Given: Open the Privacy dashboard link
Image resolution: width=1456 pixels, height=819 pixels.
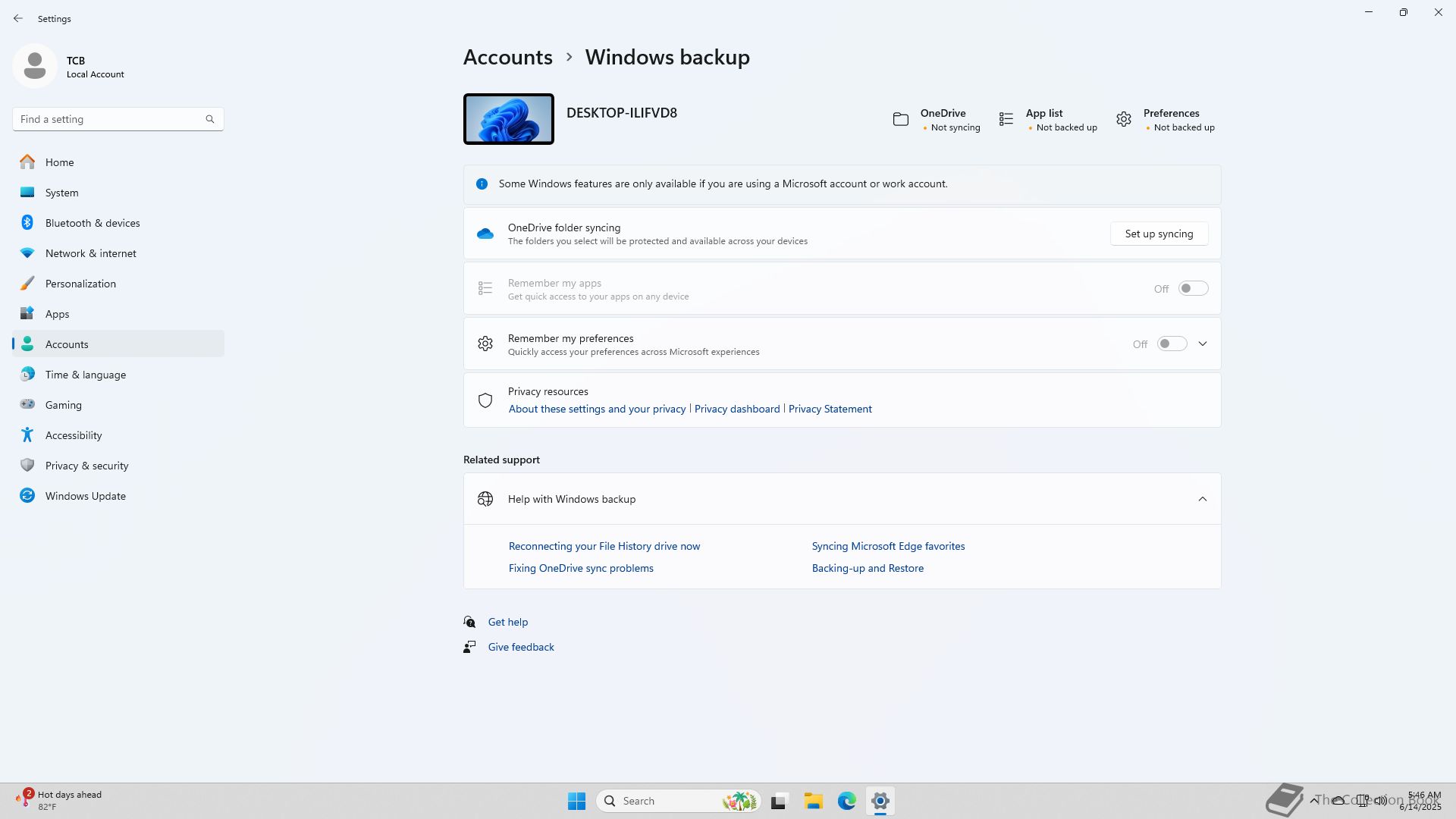Looking at the screenshot, I should tap(736, 409).
